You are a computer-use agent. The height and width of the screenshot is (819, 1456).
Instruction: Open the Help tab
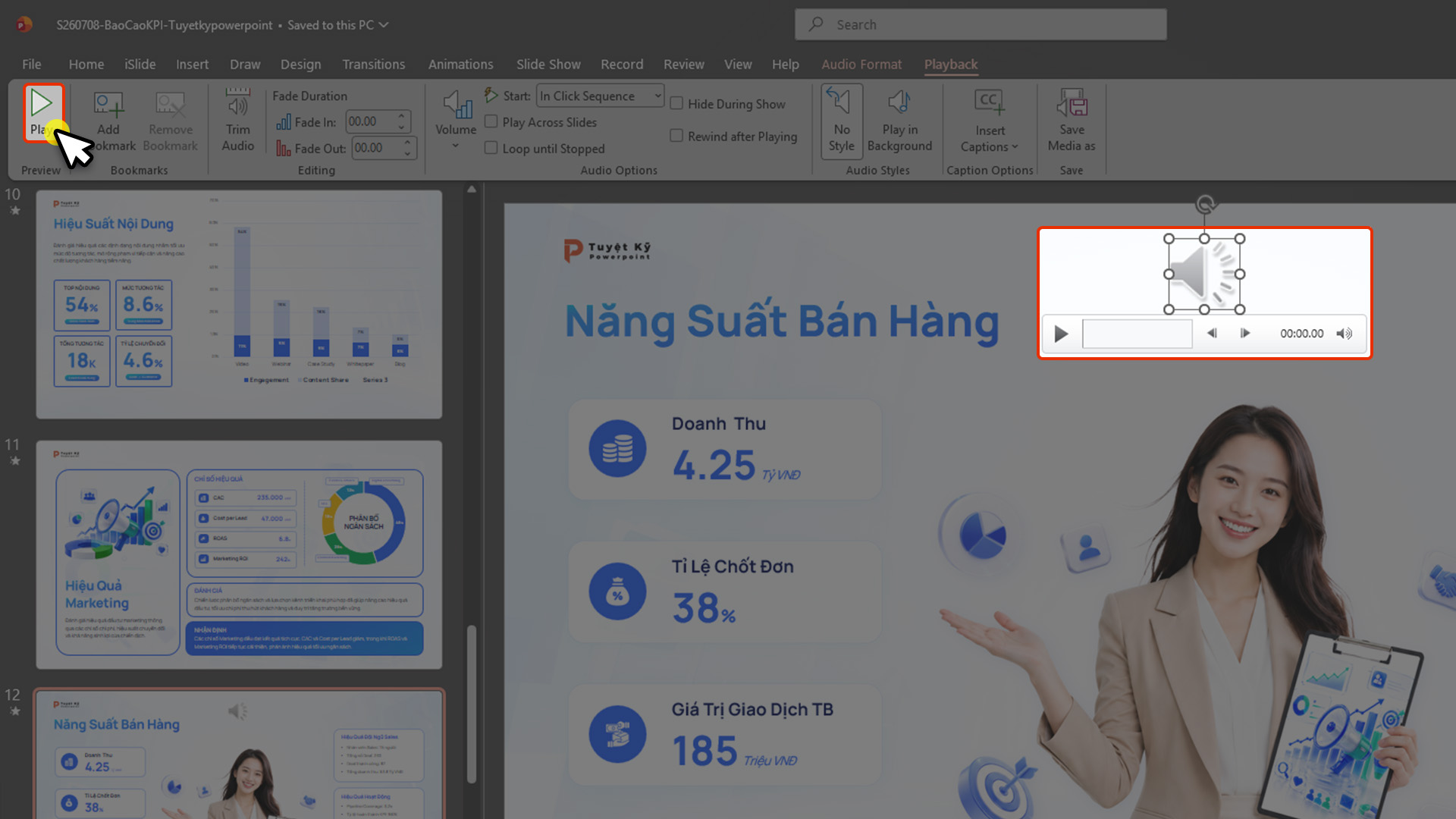tap(786, 64)
